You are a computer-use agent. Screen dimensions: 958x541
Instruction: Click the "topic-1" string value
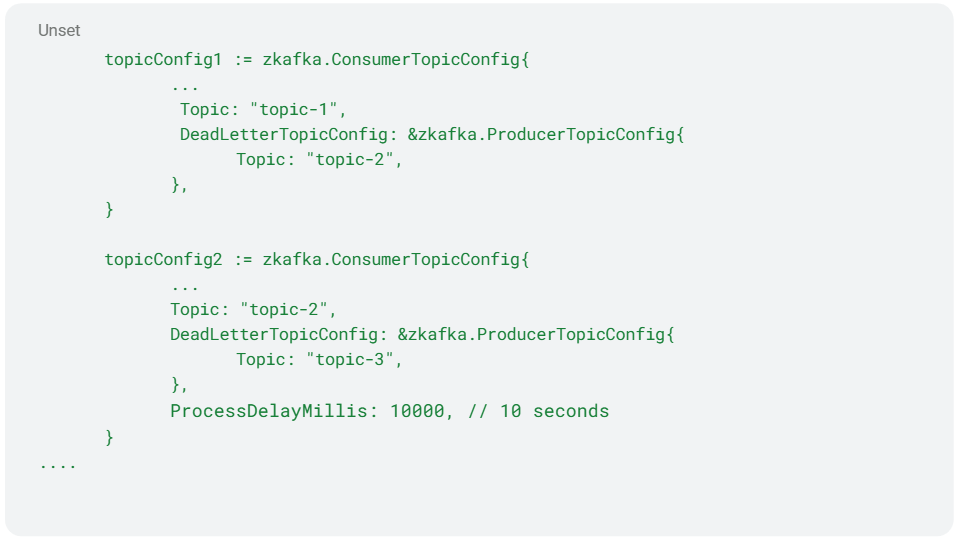tap(294, 109)
